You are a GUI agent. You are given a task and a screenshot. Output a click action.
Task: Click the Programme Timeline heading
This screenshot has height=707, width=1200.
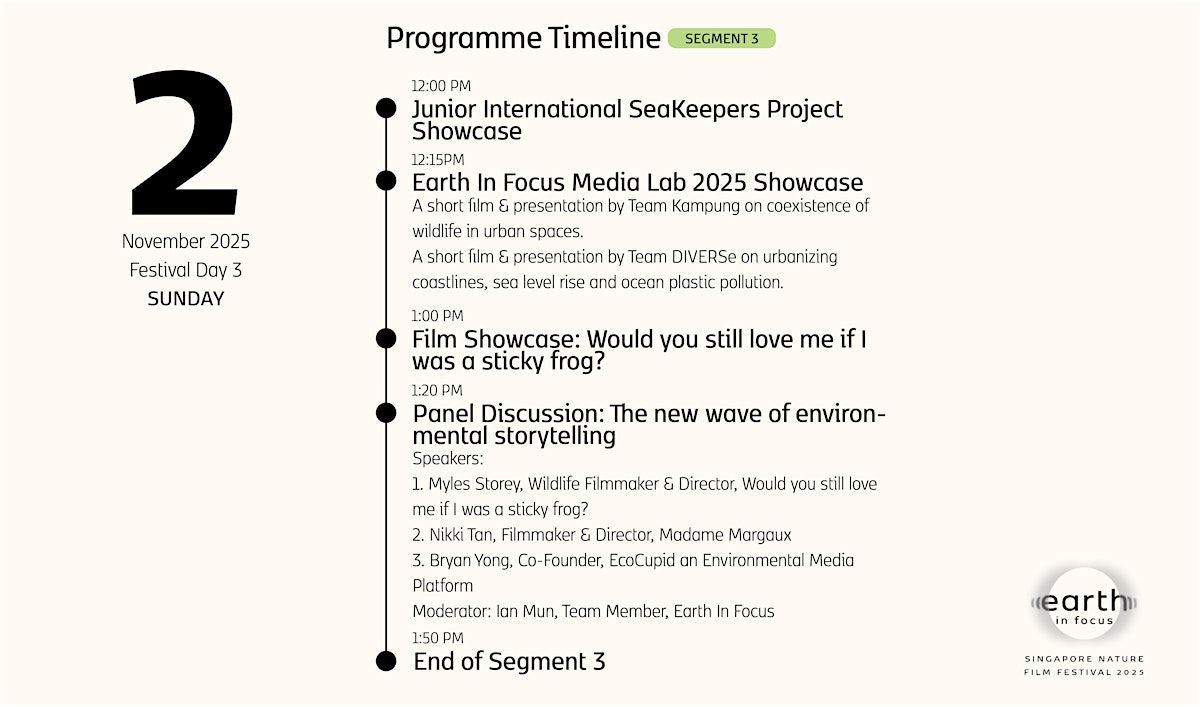click(523, 38)
